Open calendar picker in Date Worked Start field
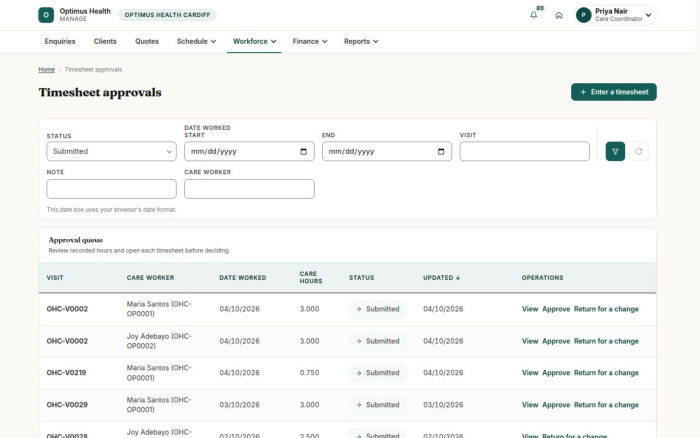The width and height of the screenshot is (700, 438). click(304, 151)
